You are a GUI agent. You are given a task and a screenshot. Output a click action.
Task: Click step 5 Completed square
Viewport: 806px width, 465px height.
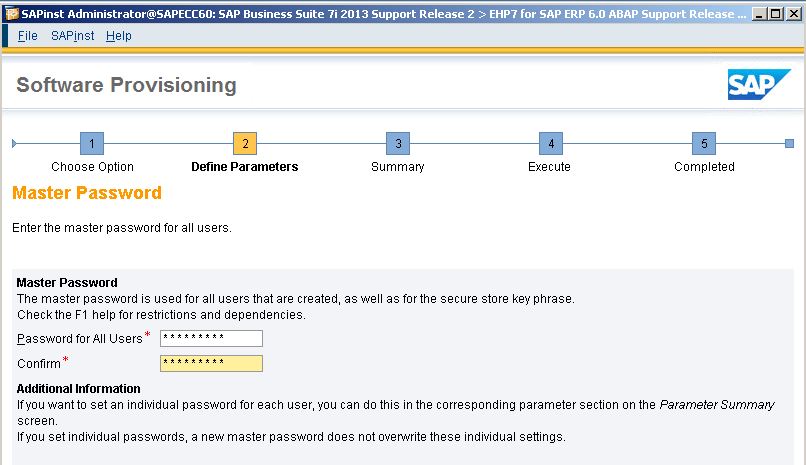click(704, 143)
